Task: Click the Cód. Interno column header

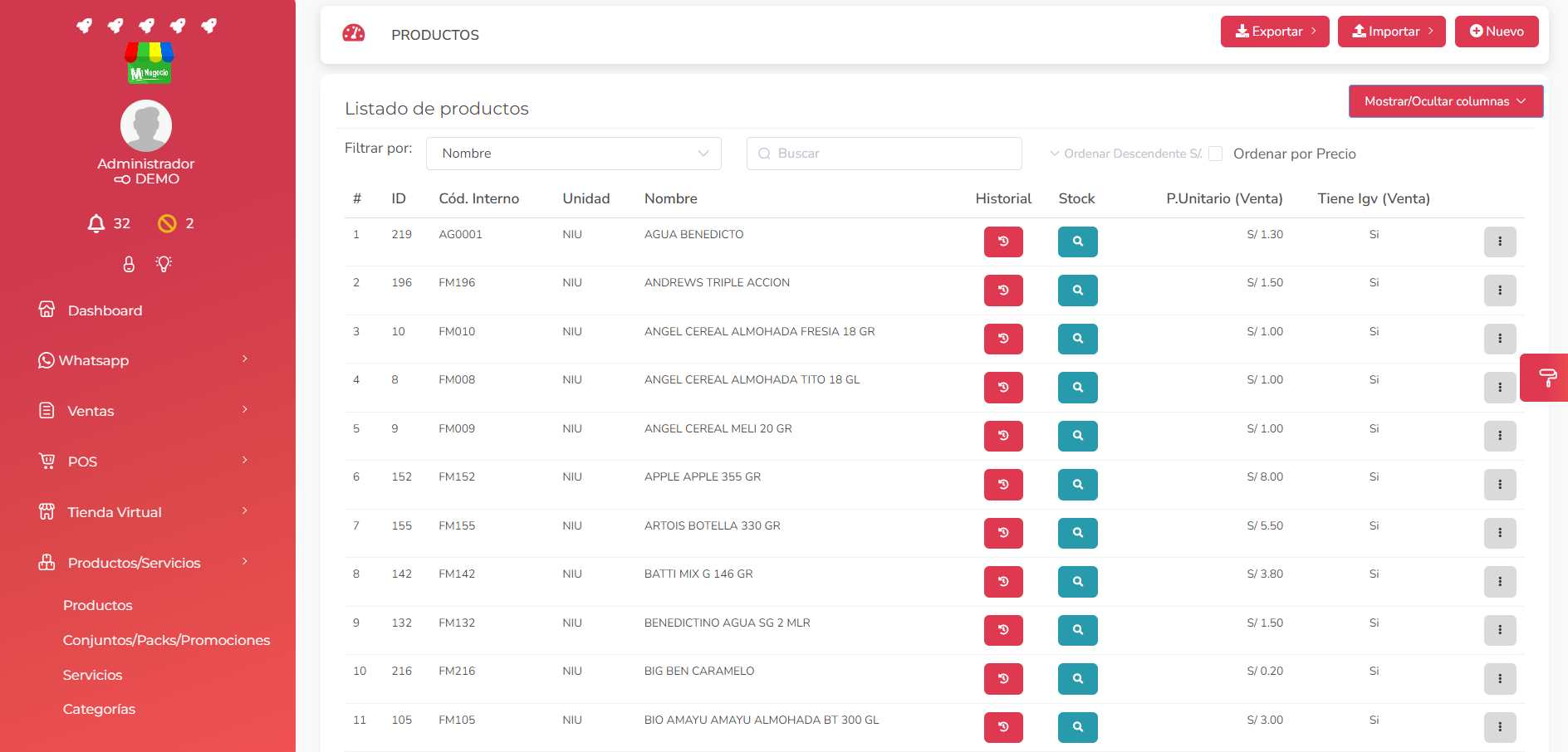Action: click(478, 198)
